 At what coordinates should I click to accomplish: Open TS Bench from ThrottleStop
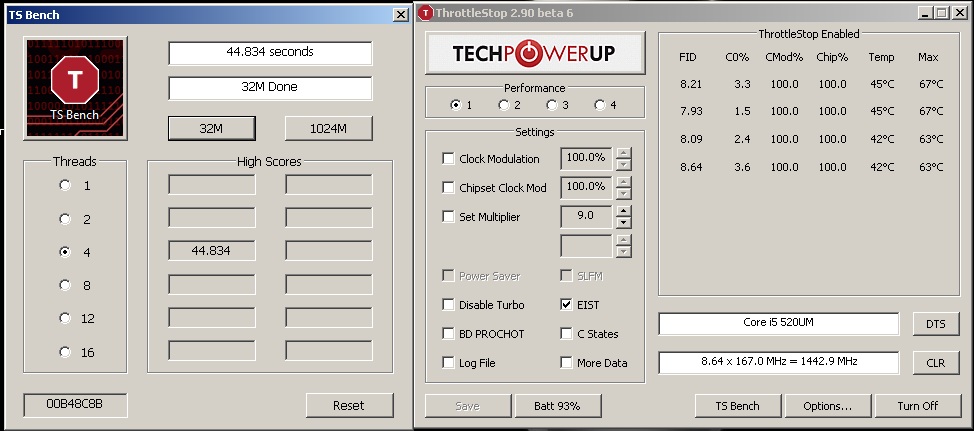pyautogui.click(x=738, y=406)
